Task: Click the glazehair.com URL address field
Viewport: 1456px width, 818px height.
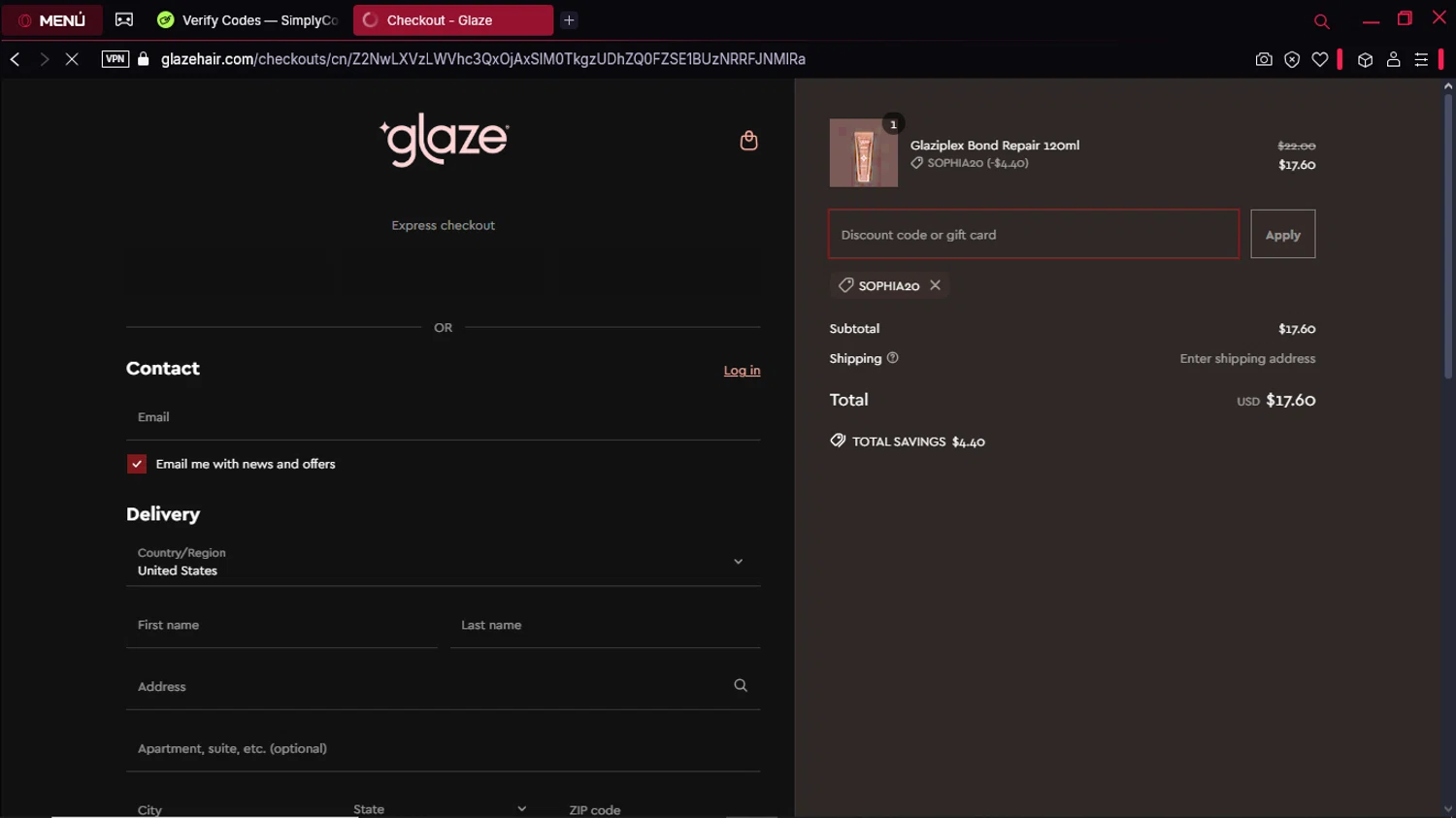Action: (482, 59)
